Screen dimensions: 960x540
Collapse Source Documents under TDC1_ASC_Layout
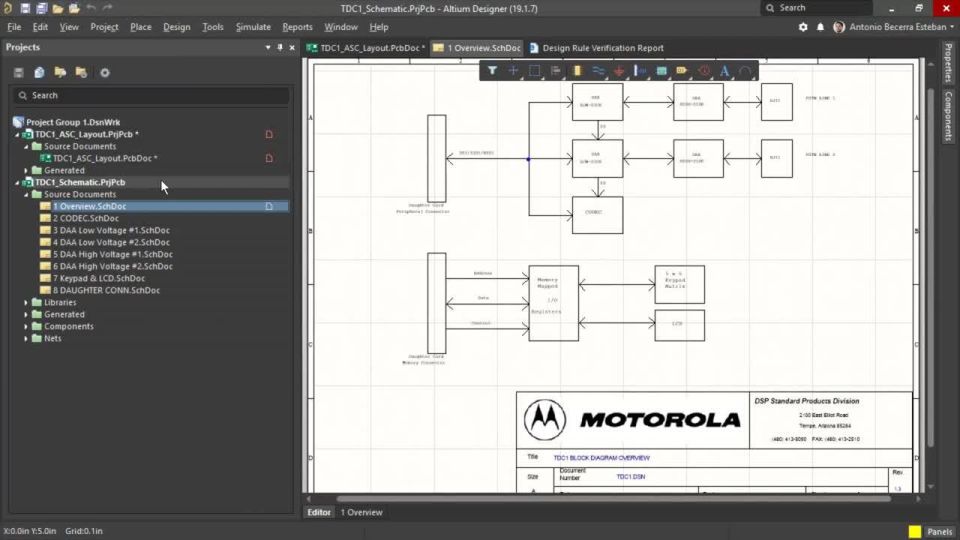[x=26, y=146]
